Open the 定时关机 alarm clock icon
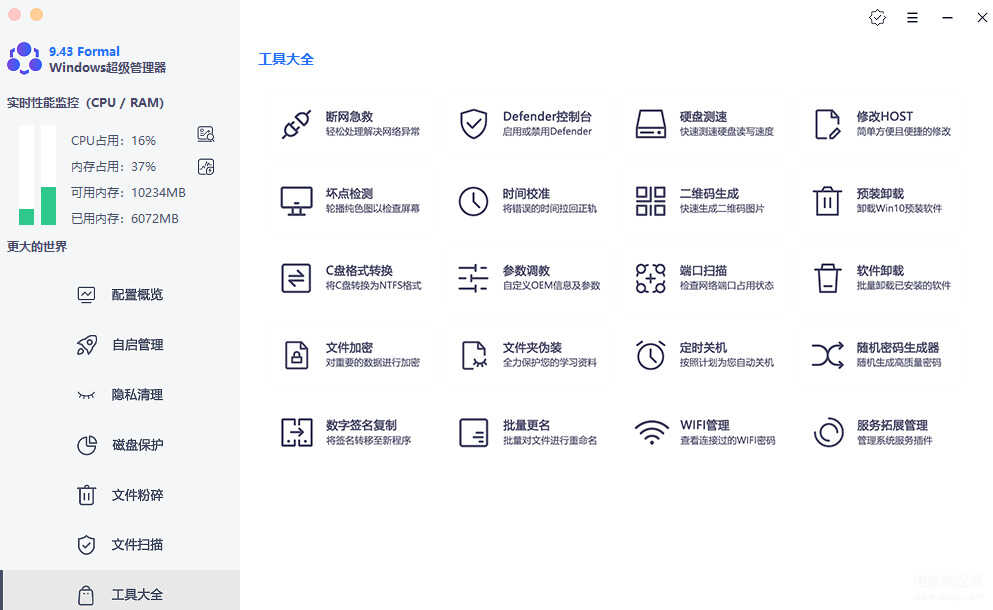Viewport: 993px width, 610px height. click(650, 355)
